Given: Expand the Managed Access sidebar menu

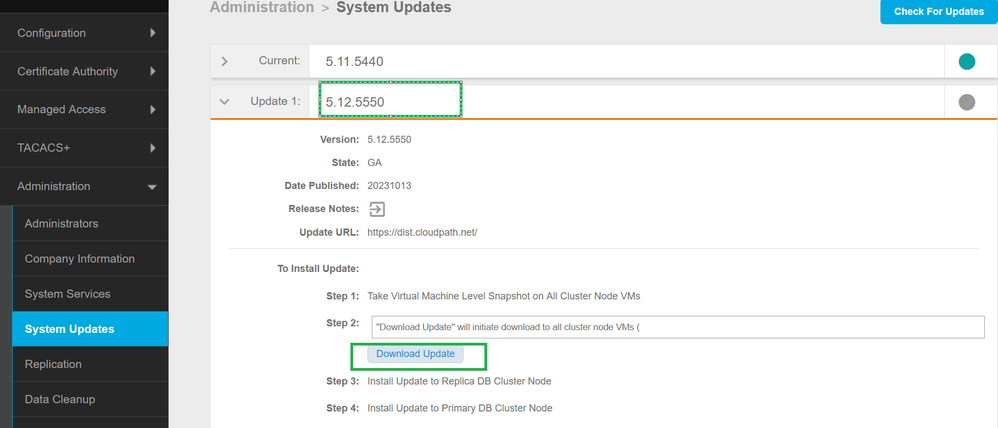Looking at the screenshot, I should 84,109.
